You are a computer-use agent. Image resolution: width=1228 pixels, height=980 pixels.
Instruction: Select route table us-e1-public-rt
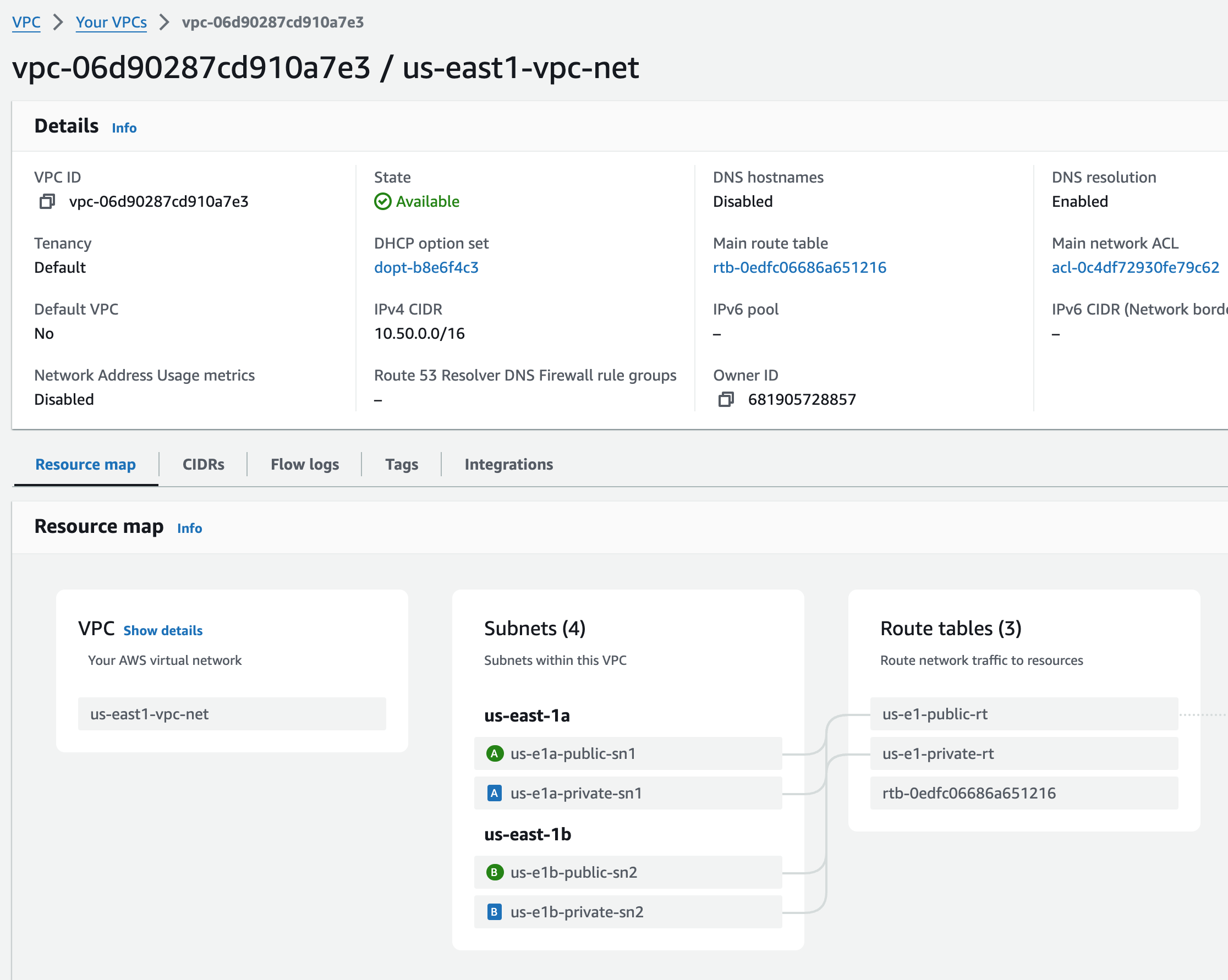coord(1024,714)
